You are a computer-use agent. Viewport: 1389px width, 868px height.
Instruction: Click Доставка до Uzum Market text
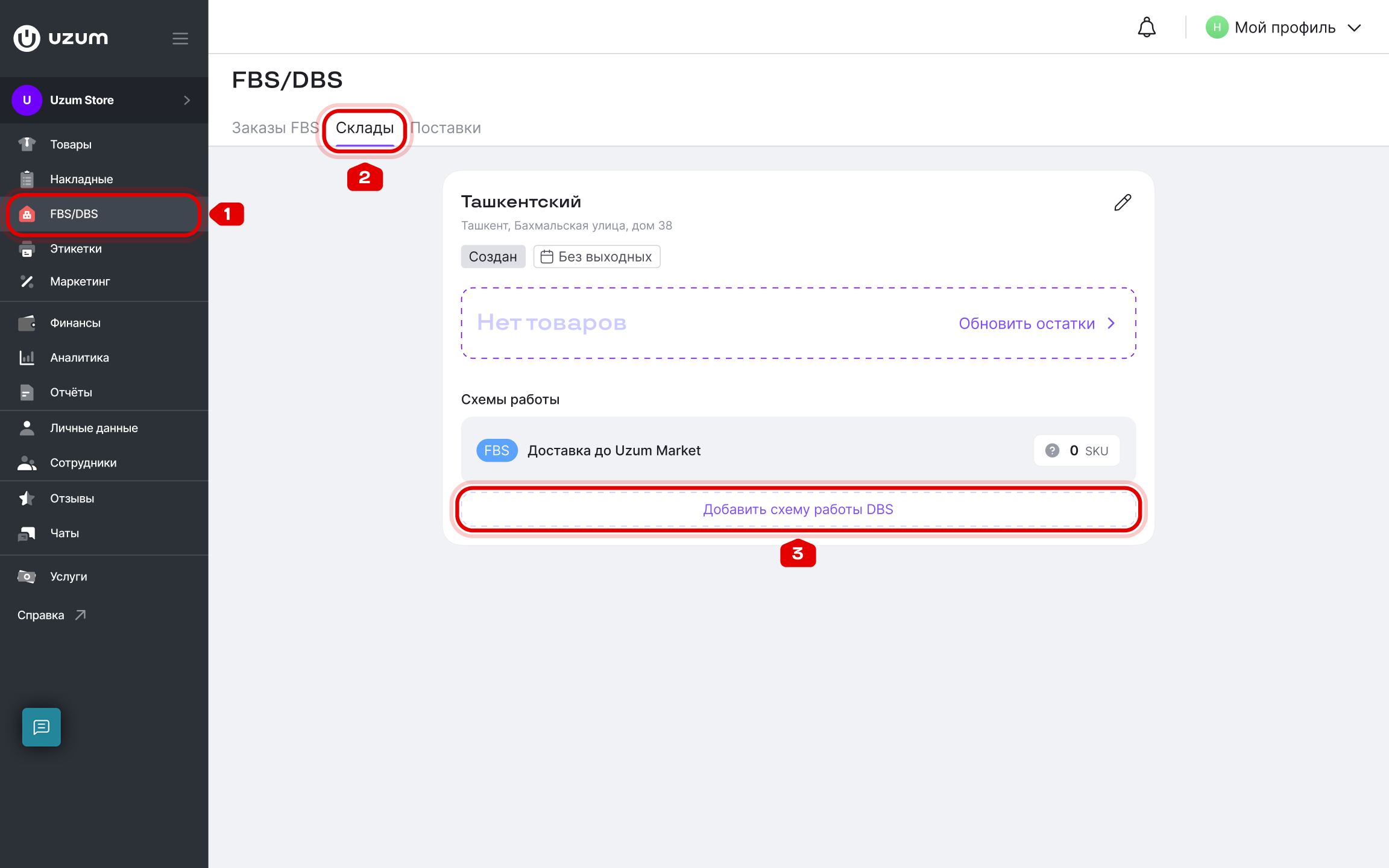(x=614, y=450)
